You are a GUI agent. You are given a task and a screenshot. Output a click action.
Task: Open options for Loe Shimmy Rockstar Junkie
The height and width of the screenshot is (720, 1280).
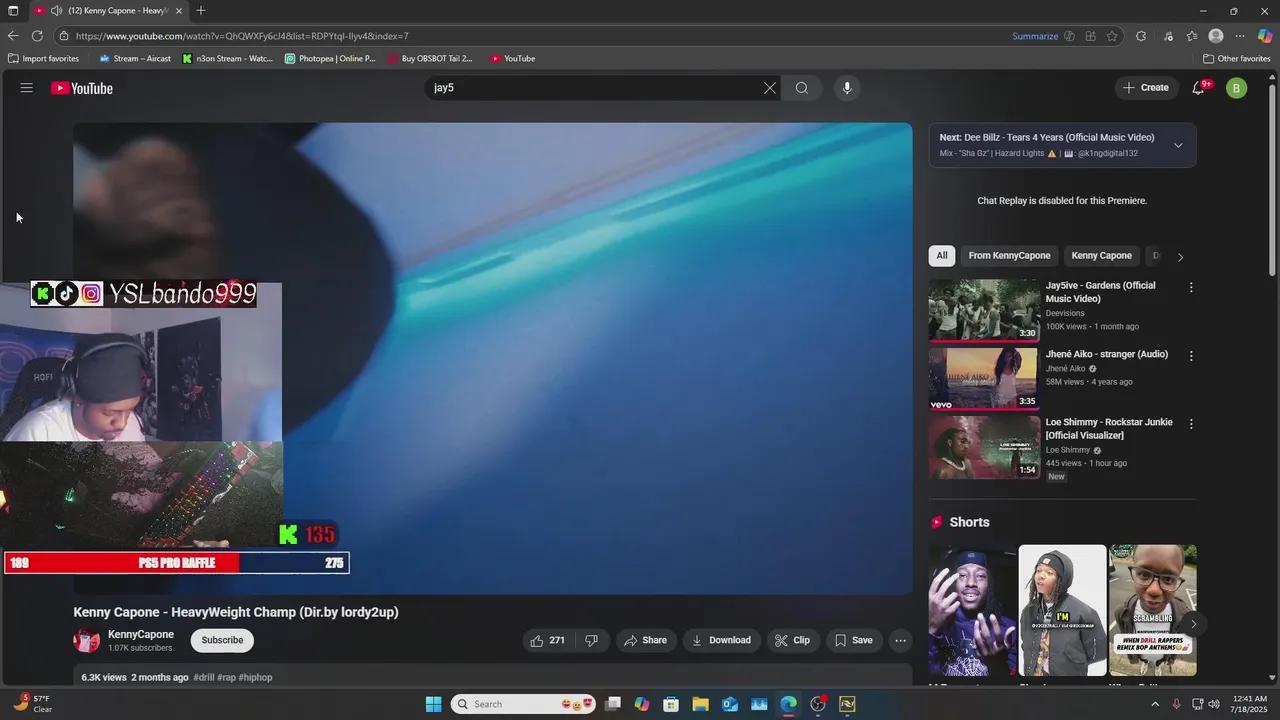coord(1191,424)
